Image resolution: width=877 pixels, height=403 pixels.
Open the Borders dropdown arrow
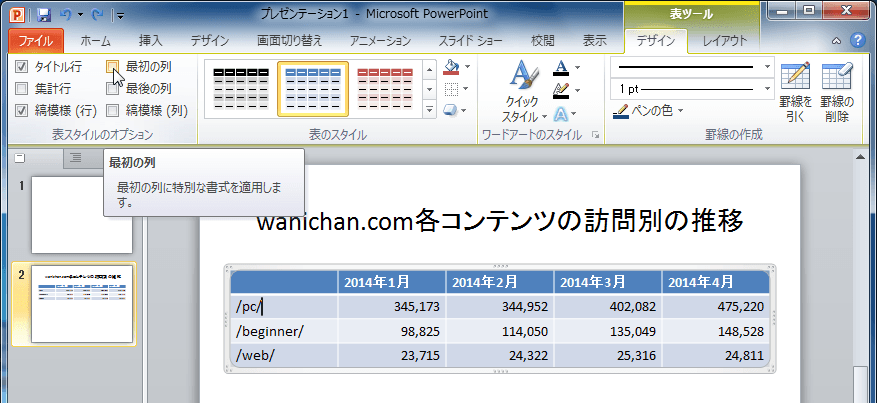click(466, 89)
